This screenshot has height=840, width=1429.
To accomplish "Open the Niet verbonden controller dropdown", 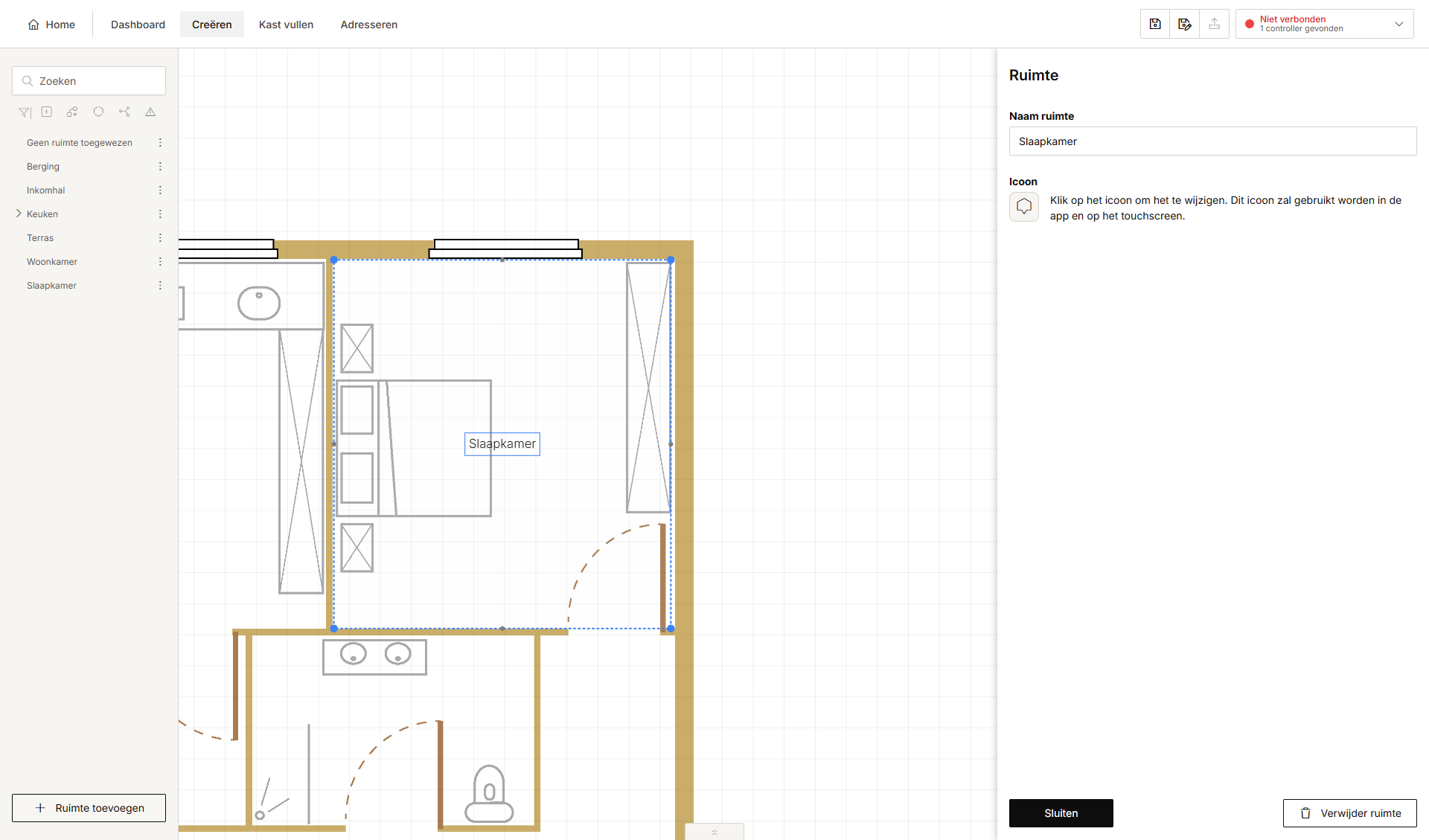I will point(1325,24).
